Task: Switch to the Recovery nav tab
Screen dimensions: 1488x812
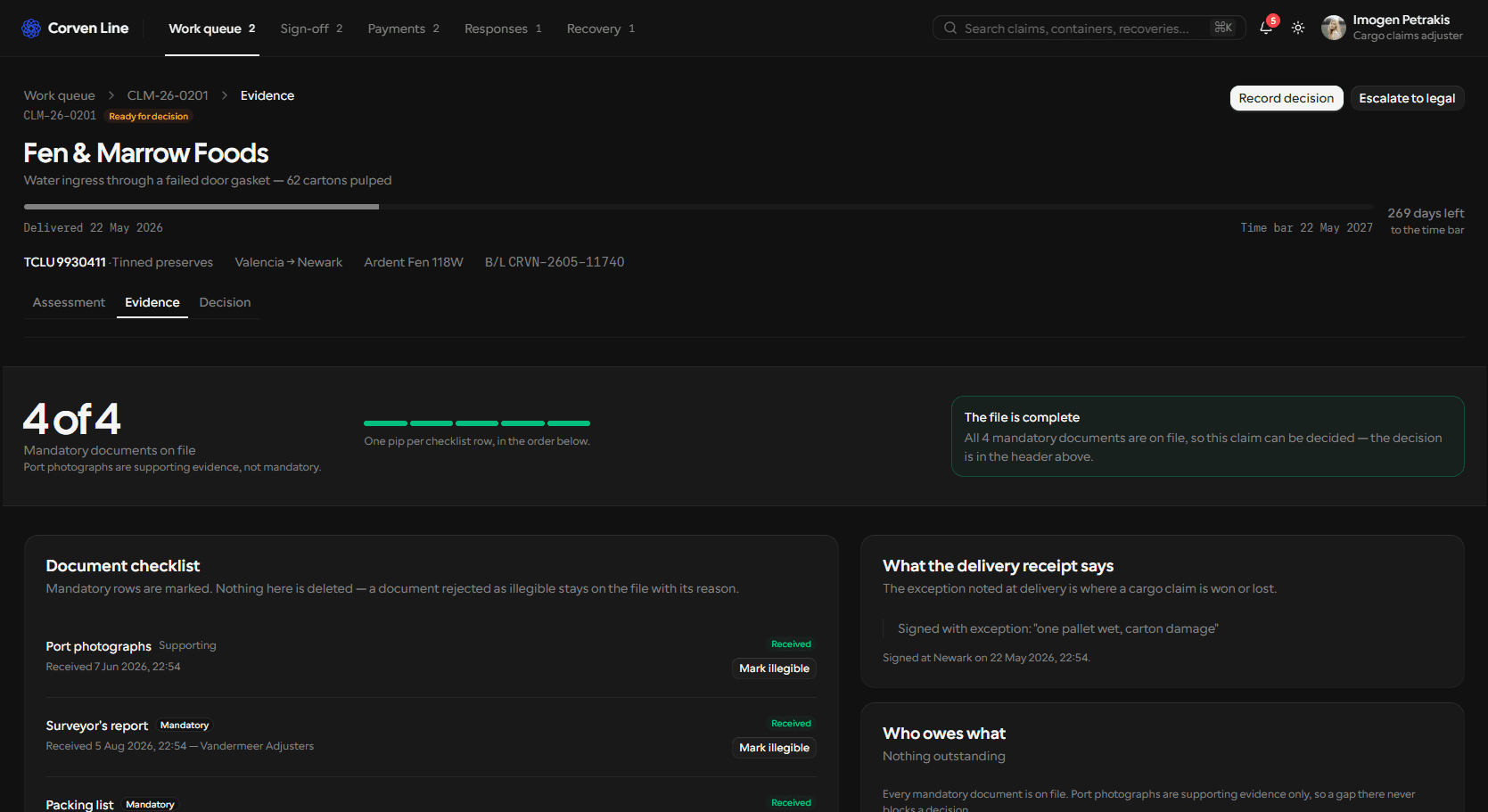Action: click(x=601, y=29)
